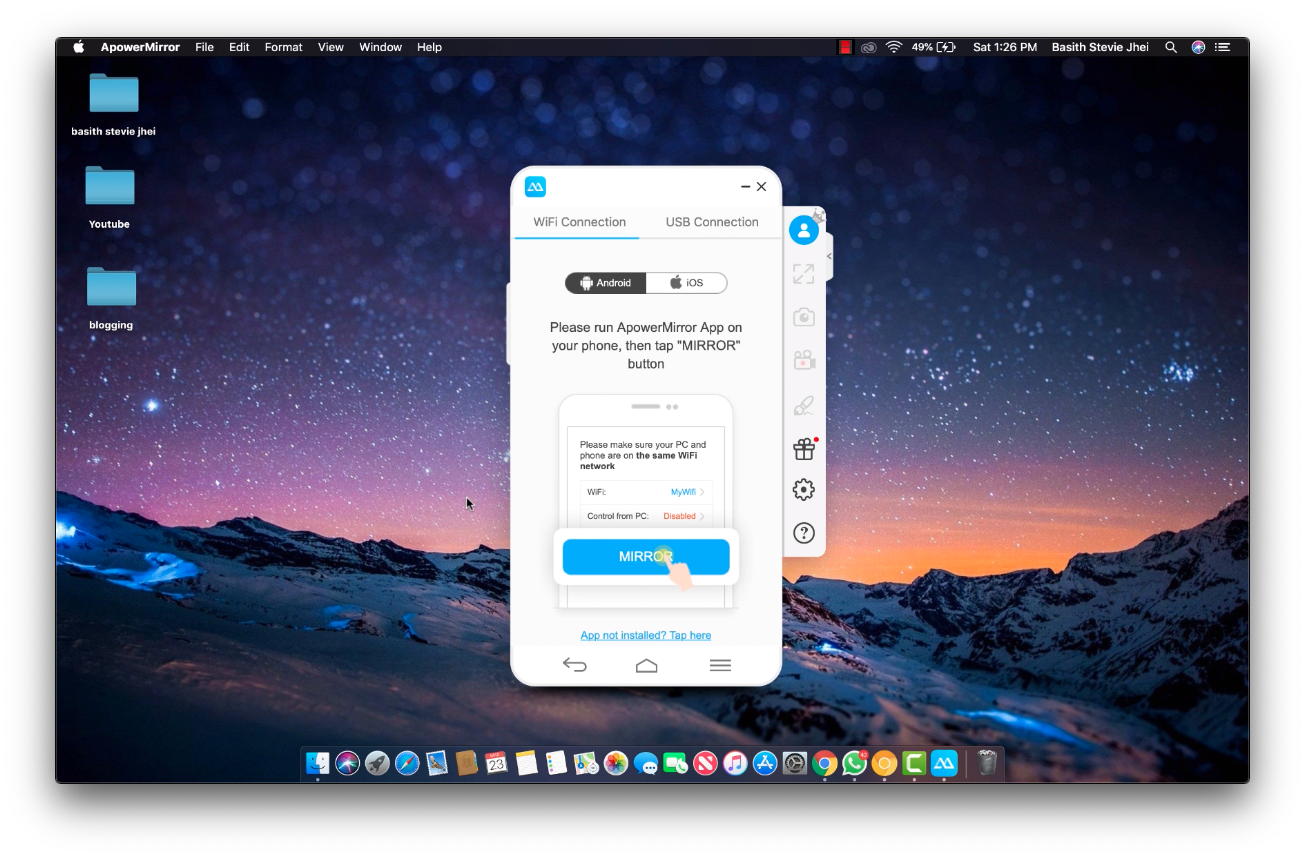The image size is (1305, 857).
Task: Open ApowerMirror settings gear
Action: coord(803,490)
